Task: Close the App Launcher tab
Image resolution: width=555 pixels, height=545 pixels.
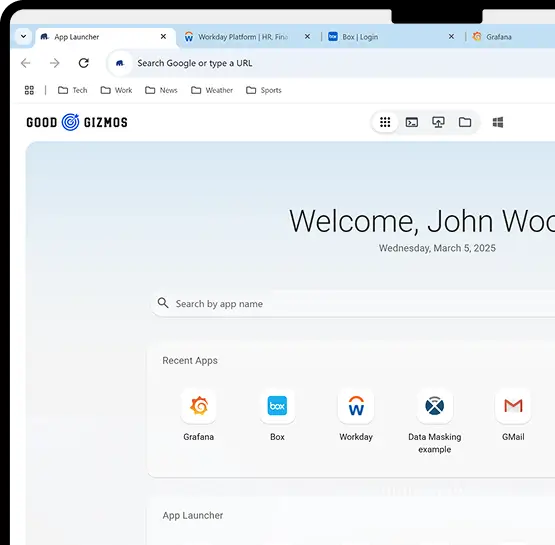Action: (163, 36)
